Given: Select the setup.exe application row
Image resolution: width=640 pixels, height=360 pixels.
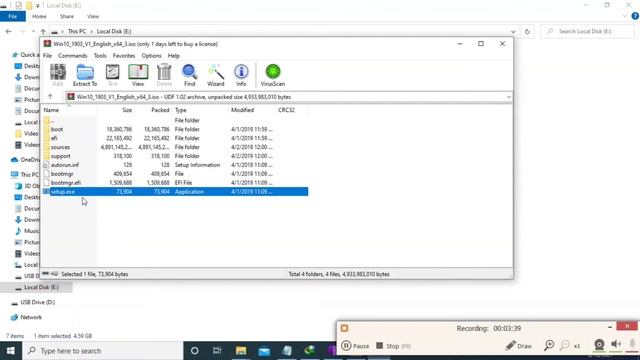Looking at the screenshot, I should [175, 192].
